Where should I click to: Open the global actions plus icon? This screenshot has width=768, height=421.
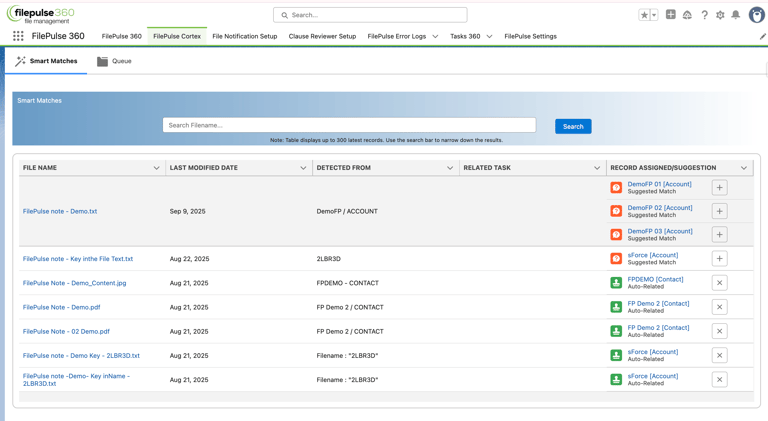click(671, 15)
